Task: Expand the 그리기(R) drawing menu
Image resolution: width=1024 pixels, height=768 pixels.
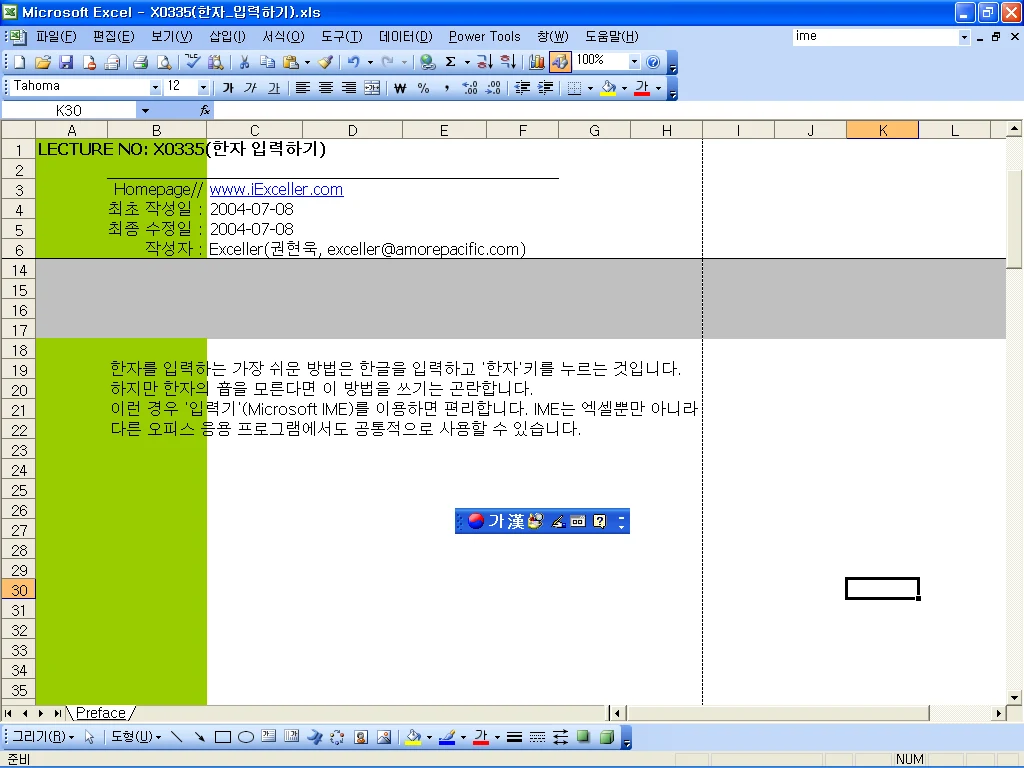Action: (43, 737)
